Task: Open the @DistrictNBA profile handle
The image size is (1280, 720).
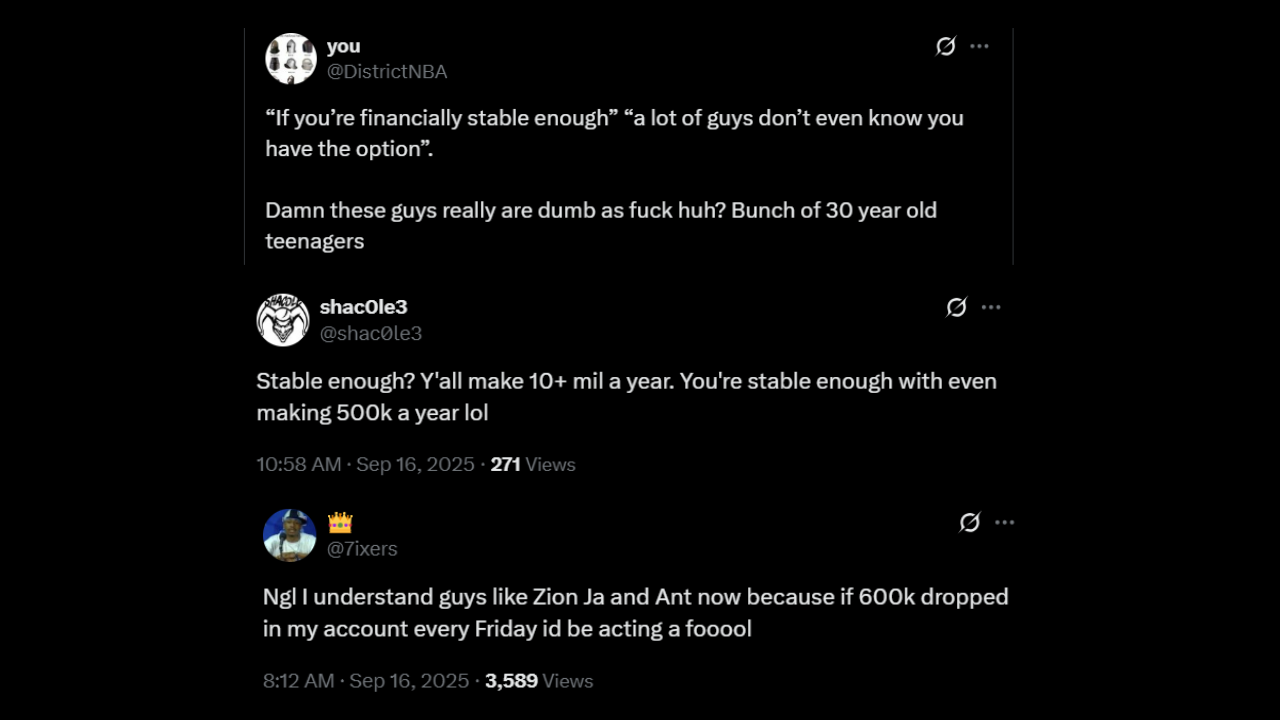Action: pos(387,71)
